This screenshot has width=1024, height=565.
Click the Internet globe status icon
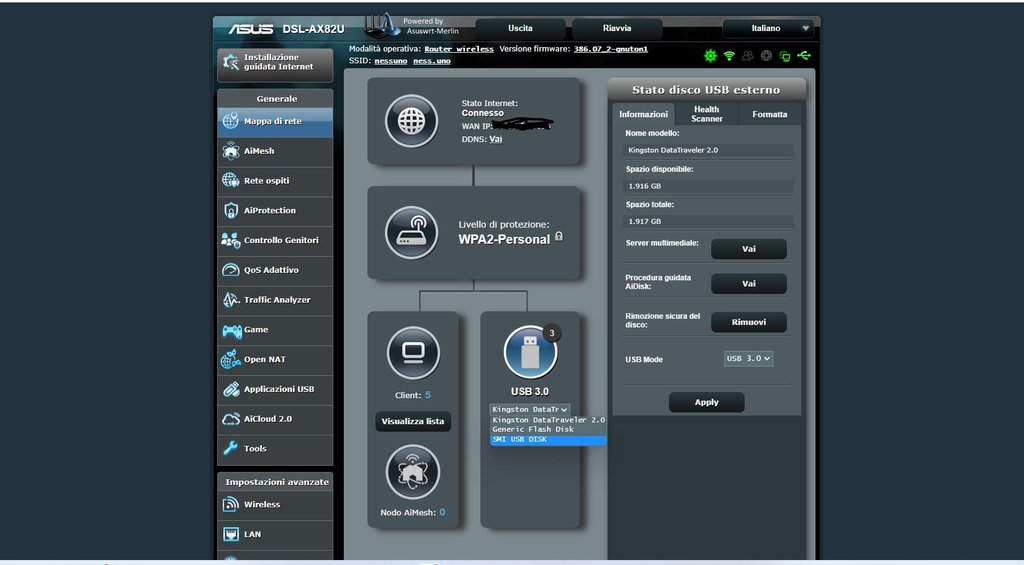tap(411, 121)
